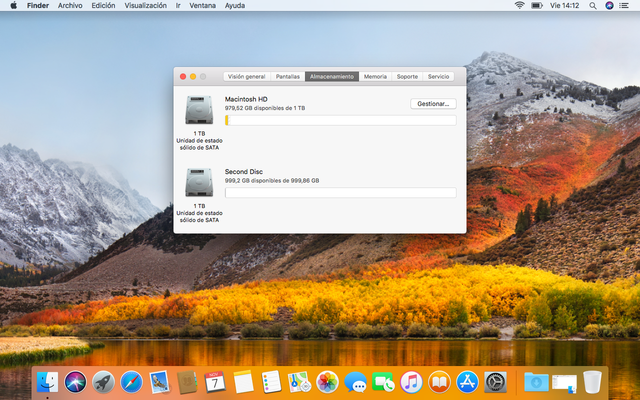Close the storage window red button
The width and height of the screenshot is (640, 400).
(183, 76)
